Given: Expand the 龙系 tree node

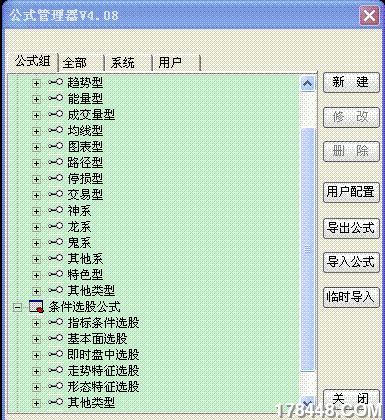Looking at the screenshot, I should point(36,227).
